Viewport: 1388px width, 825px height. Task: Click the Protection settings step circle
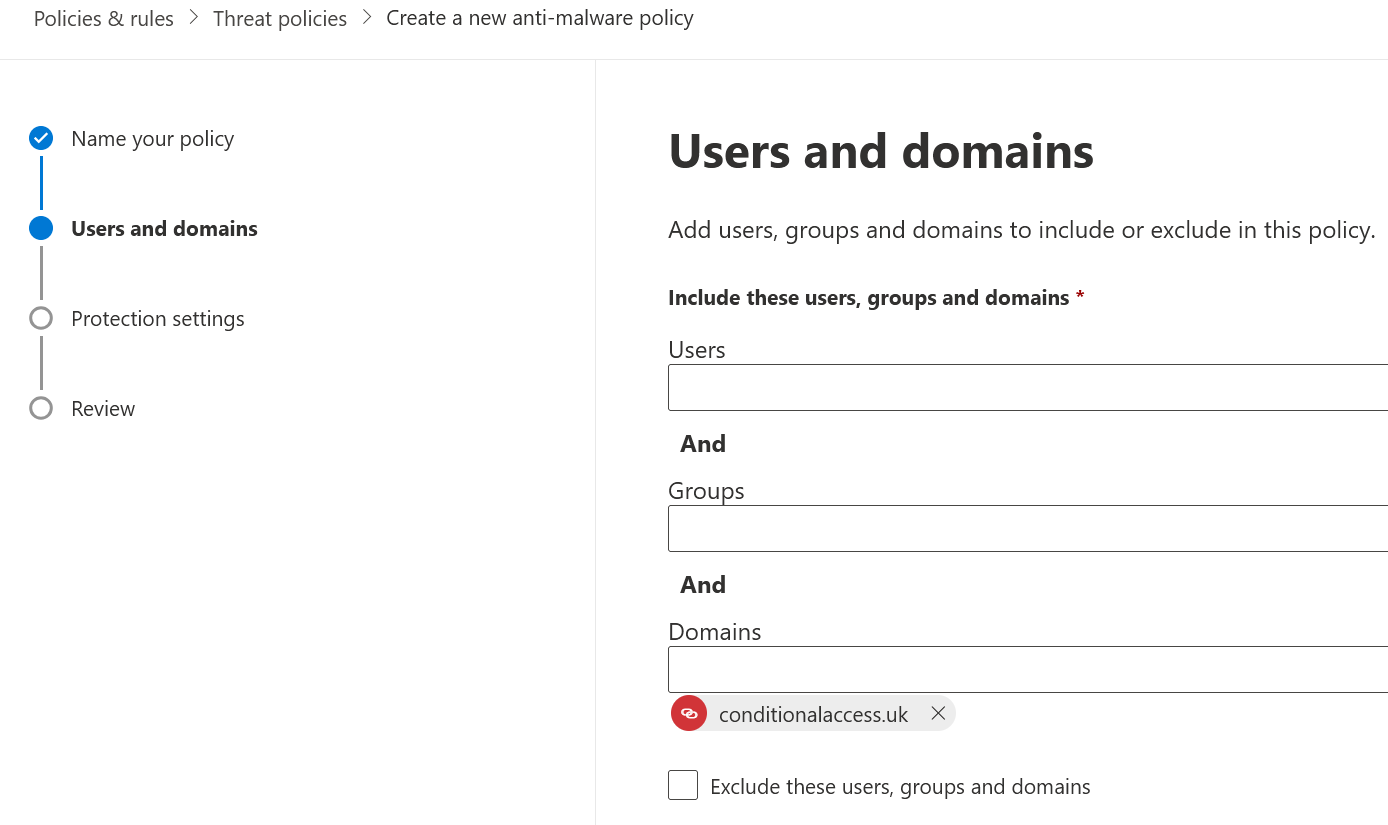[40, 317]
